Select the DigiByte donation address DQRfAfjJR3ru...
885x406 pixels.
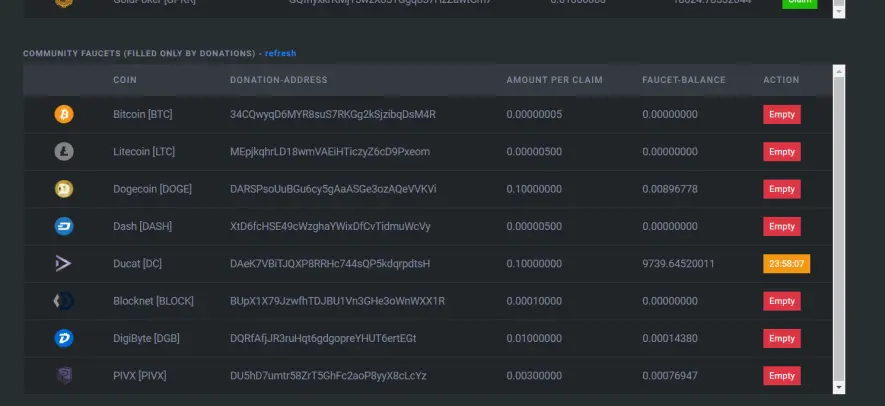click(x=323, y=338)
